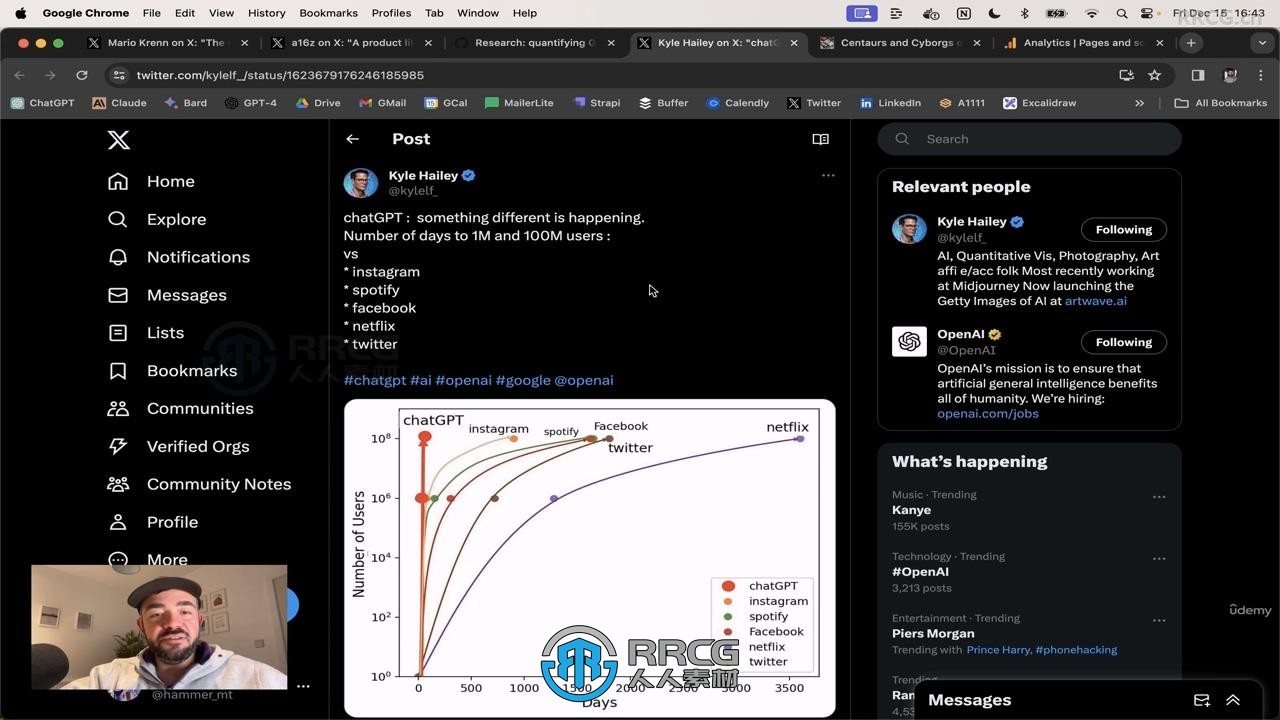
Task: Open Lists in sidebar
Action: [x=146, y=333]
